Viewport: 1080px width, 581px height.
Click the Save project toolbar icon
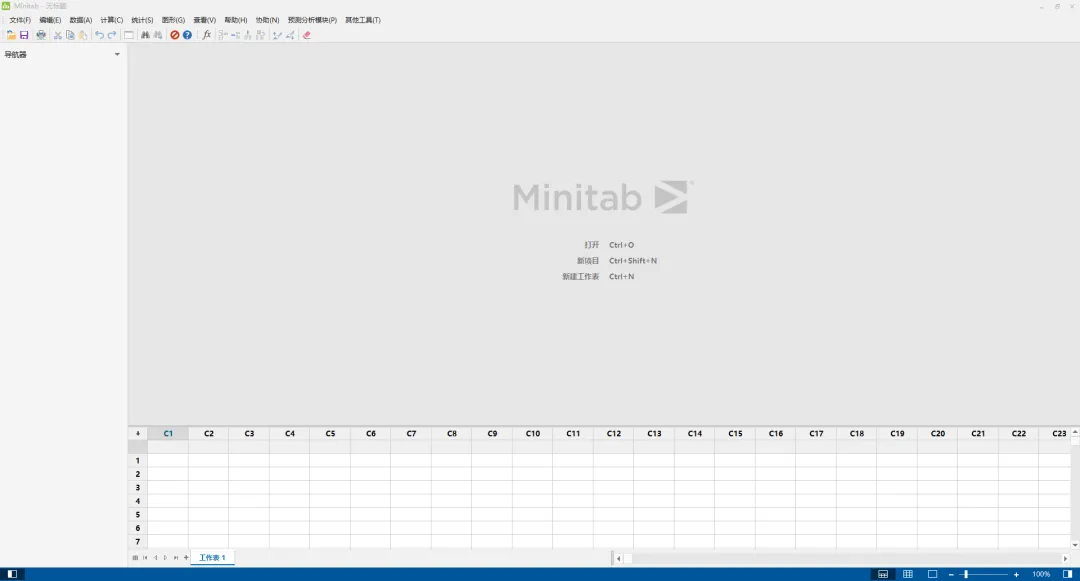coord(24,35)
